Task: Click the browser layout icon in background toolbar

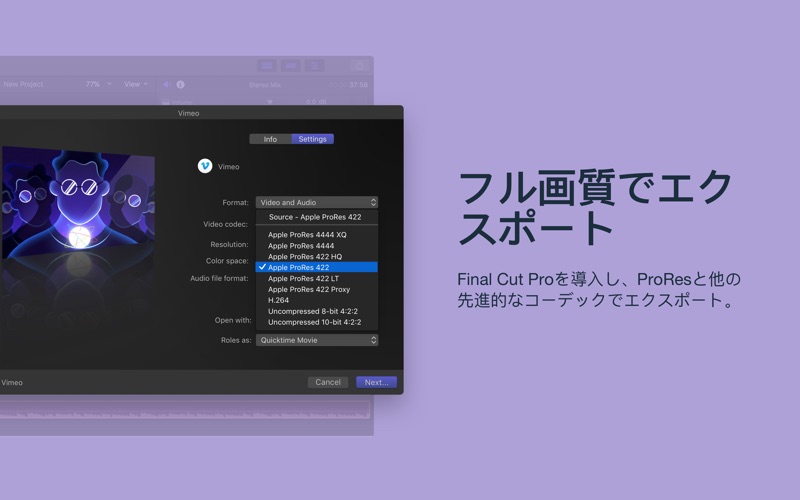Action: click(267, 65)
